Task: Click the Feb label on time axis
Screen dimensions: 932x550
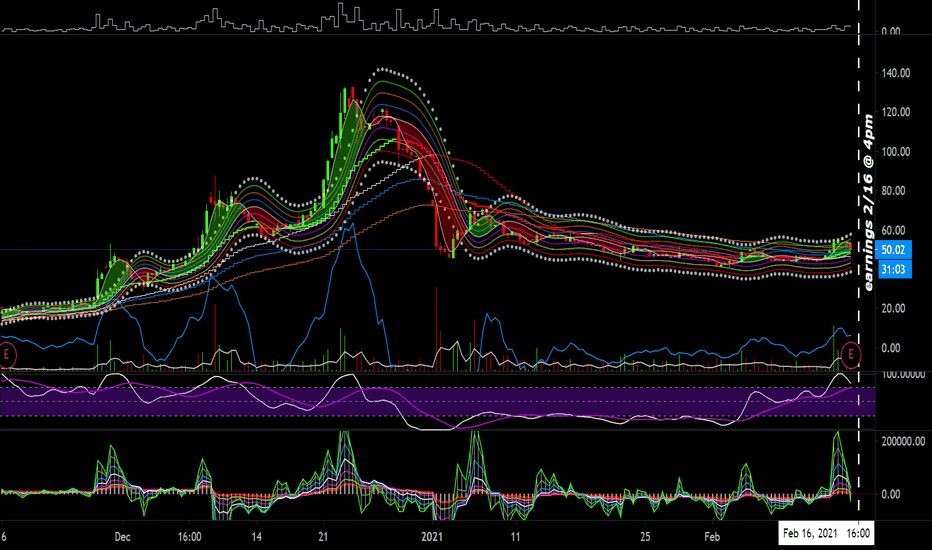Action: (712, 537)
